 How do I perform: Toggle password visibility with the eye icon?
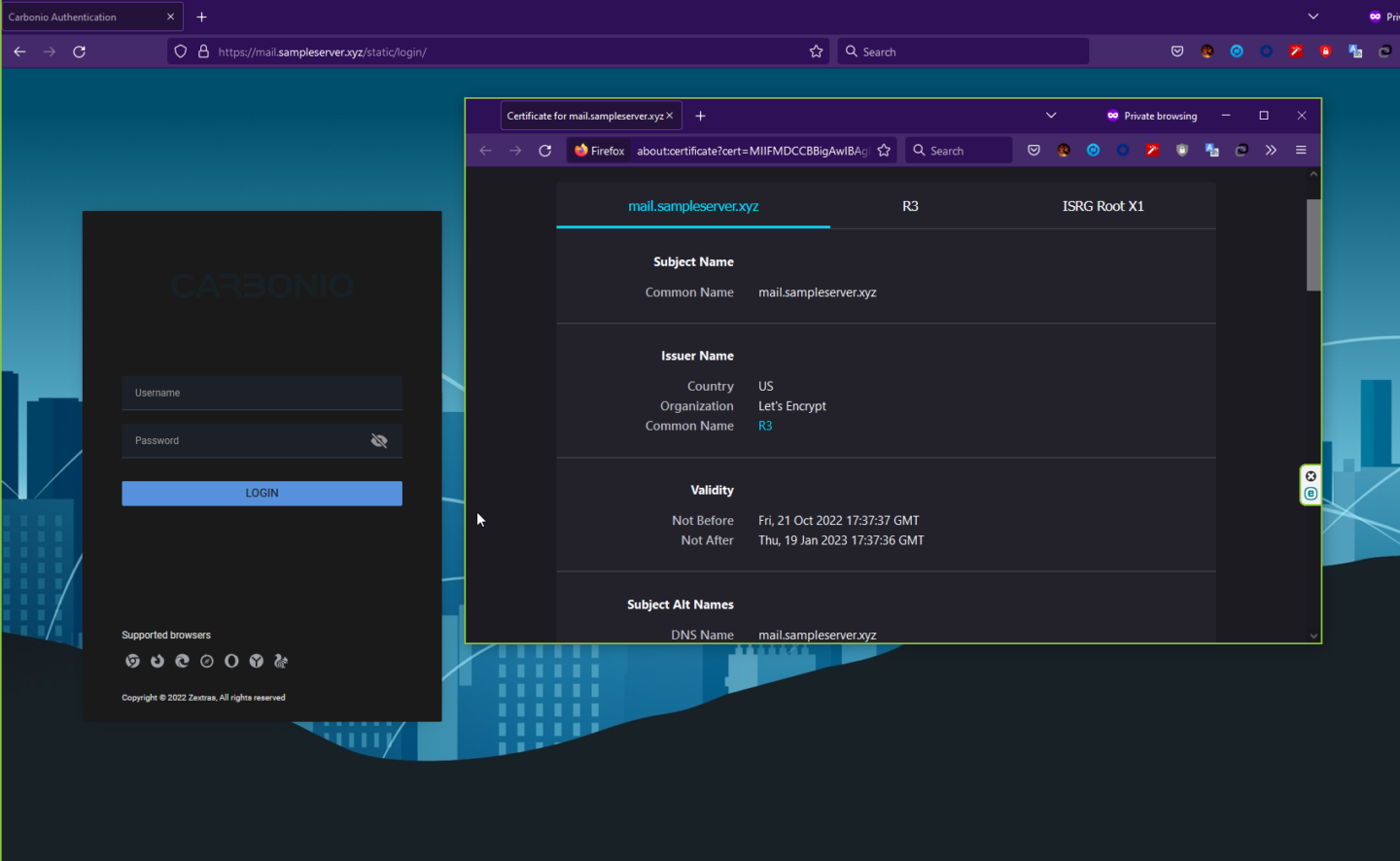tap(379, 439)
